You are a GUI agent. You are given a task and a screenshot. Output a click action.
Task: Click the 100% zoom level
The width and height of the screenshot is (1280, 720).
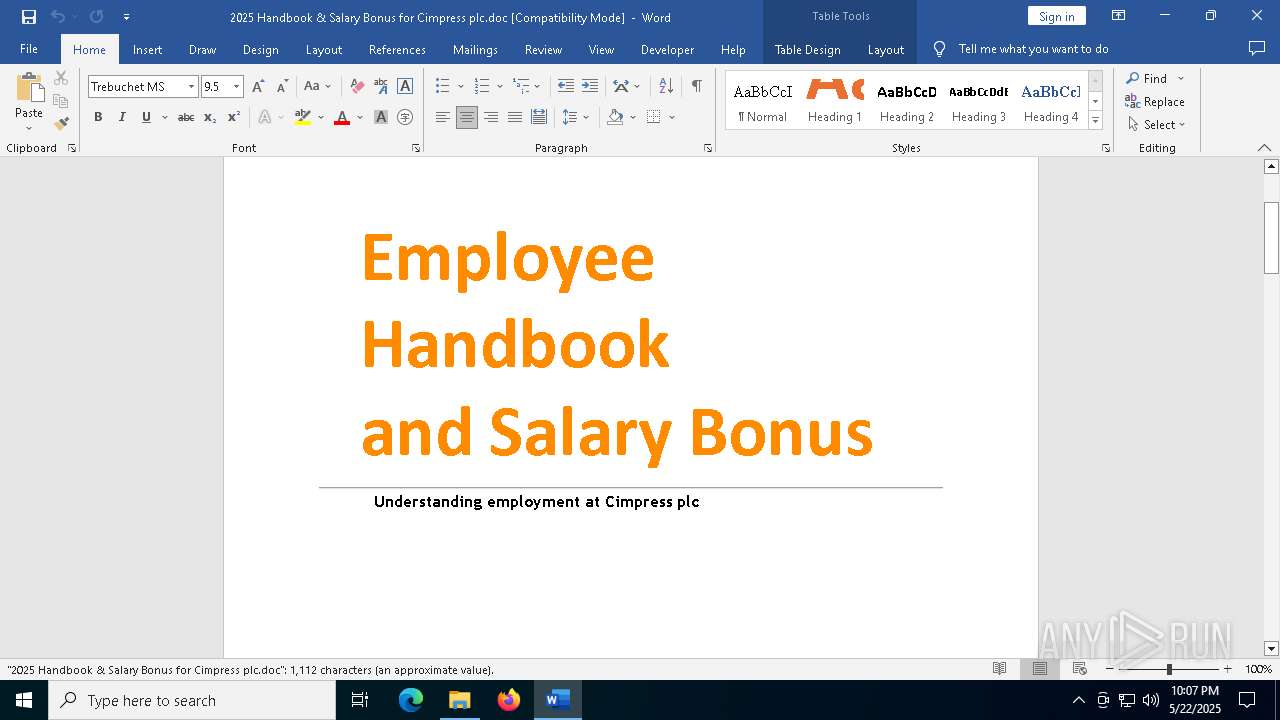[1258, 669]
